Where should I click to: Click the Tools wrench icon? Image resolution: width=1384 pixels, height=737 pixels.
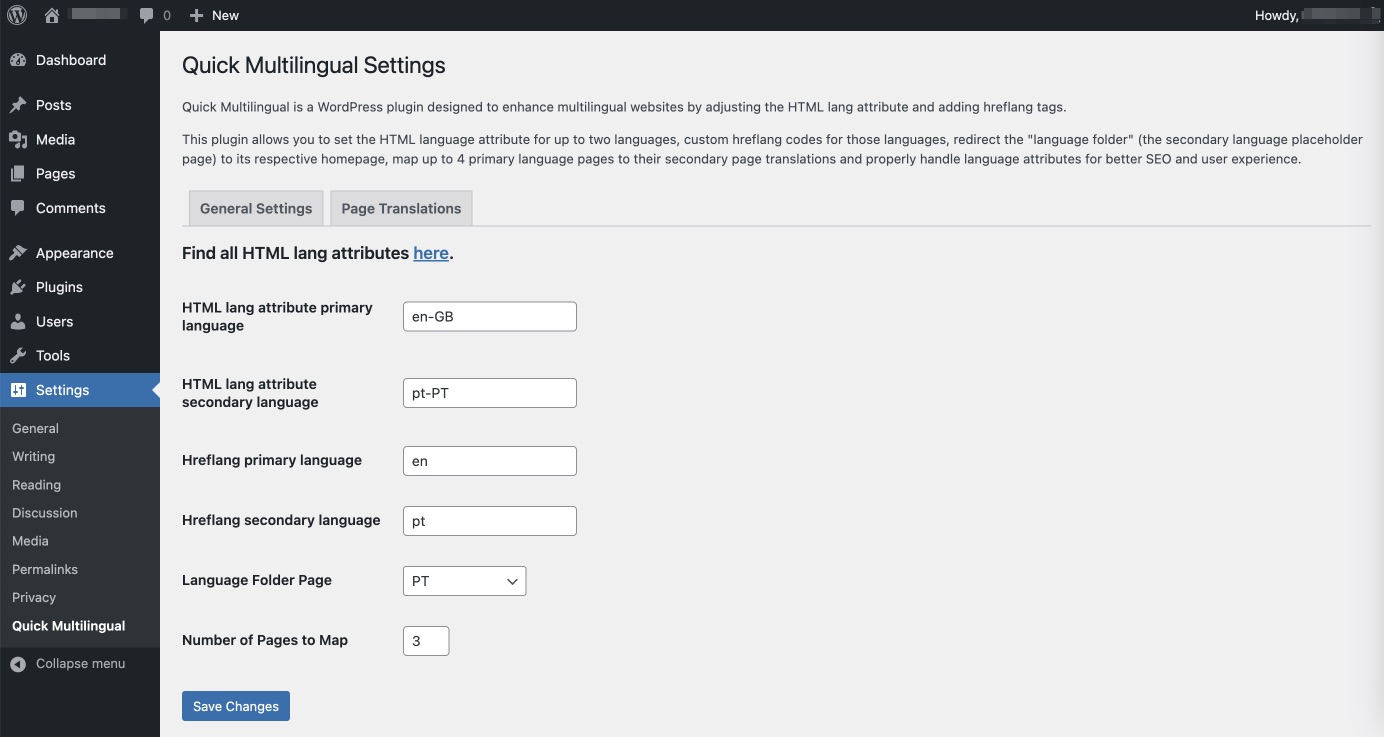click(x=18, y=356)
